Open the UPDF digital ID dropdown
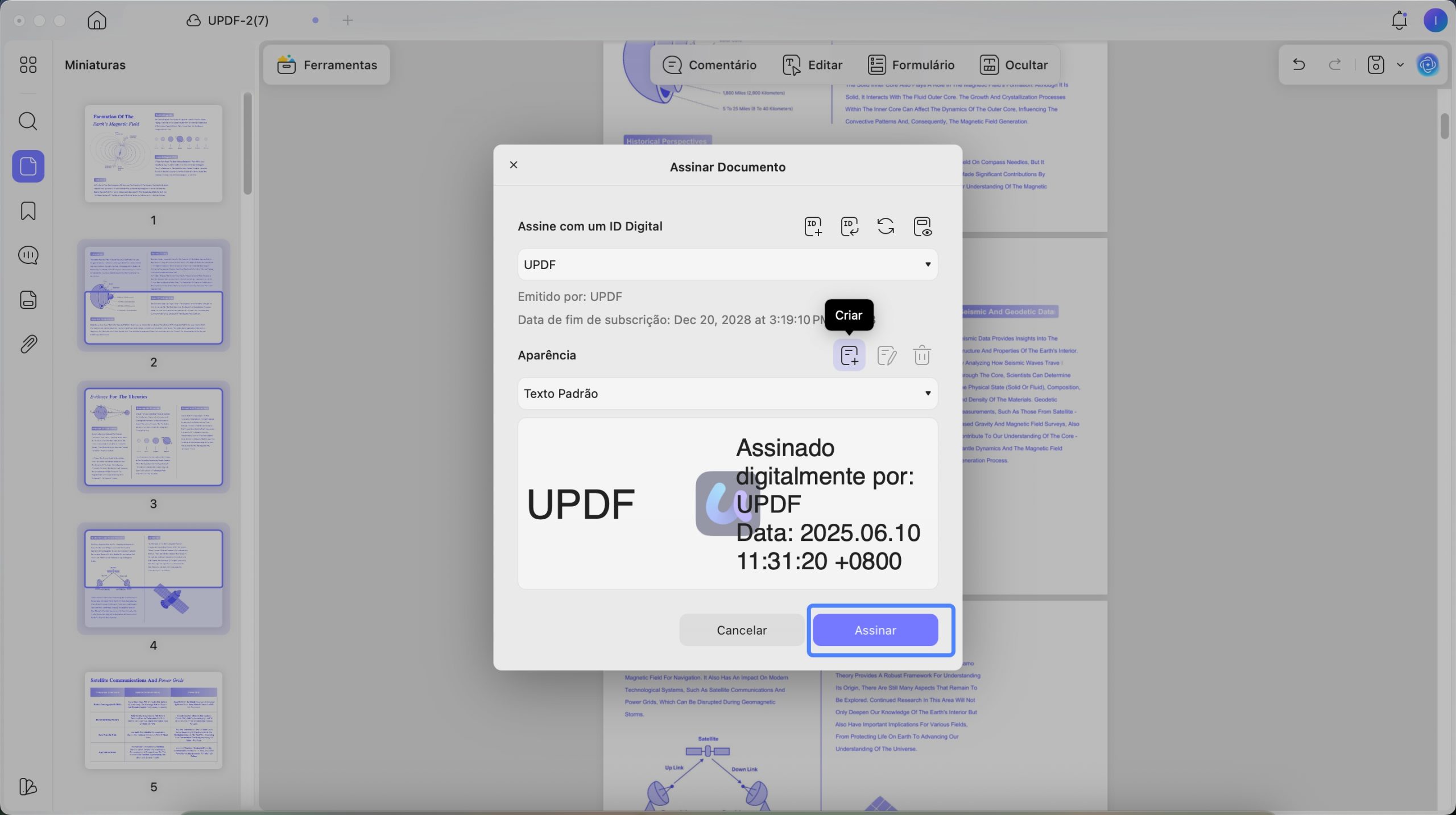The height and width of the screenshot is (815, 1456). coord(727,264)
